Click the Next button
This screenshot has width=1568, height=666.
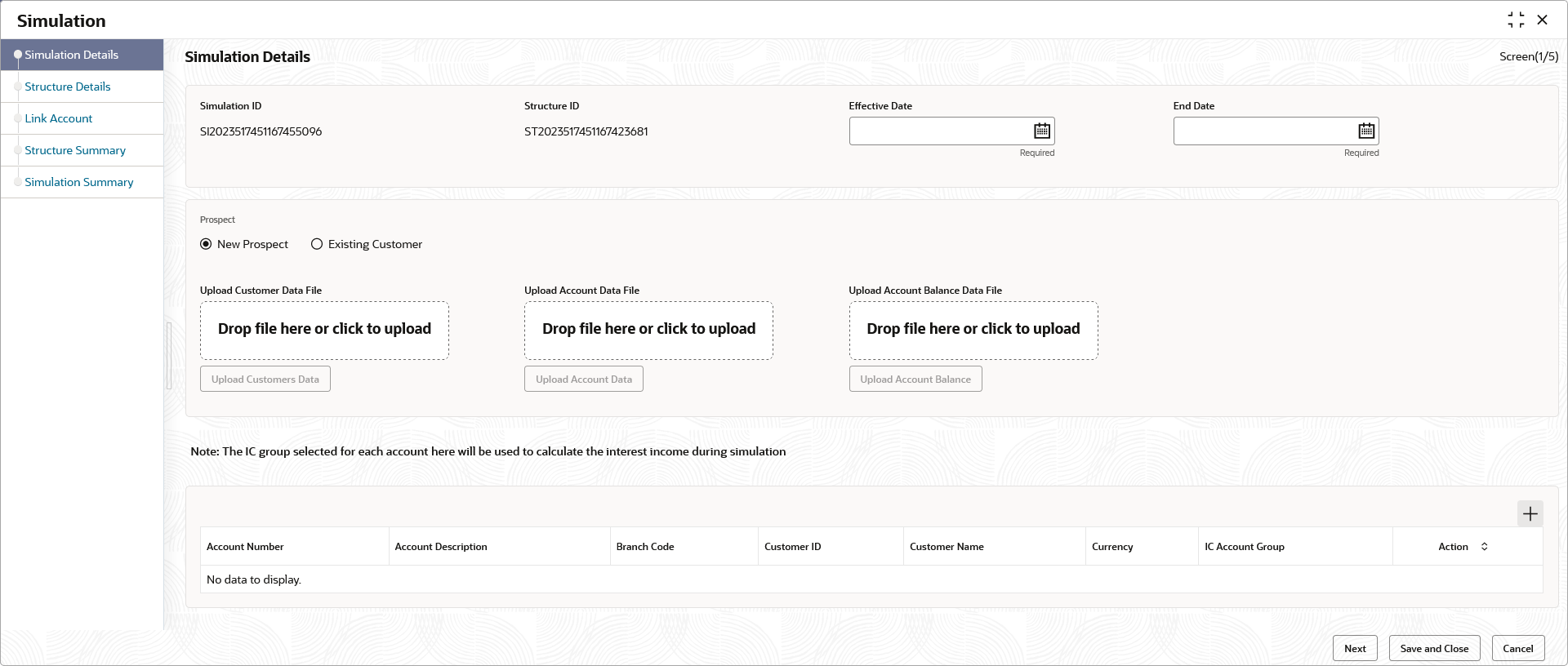(1355, 648)
